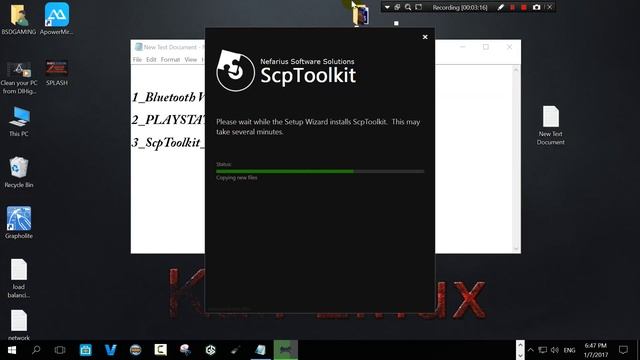Open the View menu in Notepad
The width and height of the screenshot is (640, 360).
point(191,60)
